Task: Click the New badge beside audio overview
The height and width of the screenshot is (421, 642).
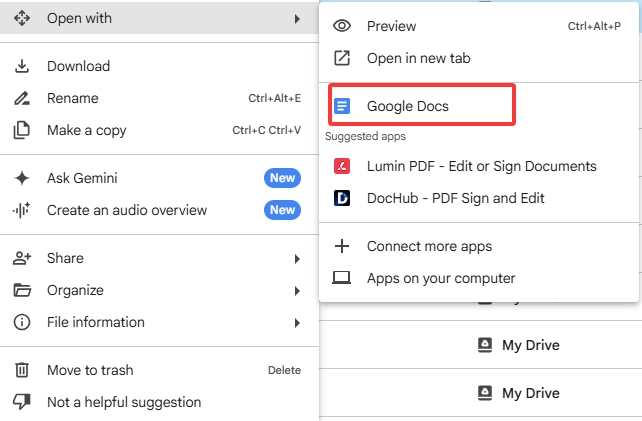Action: point(283,210)
